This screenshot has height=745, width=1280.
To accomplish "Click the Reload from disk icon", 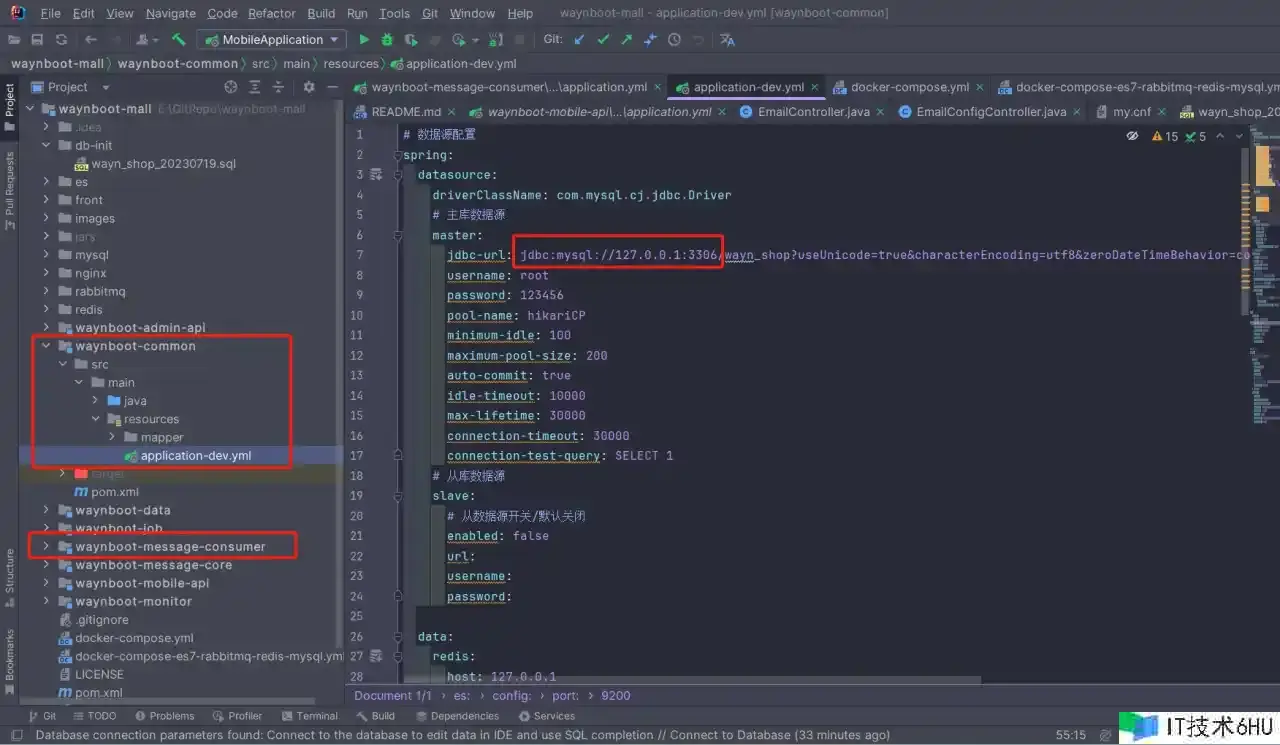I will point(62,40).
